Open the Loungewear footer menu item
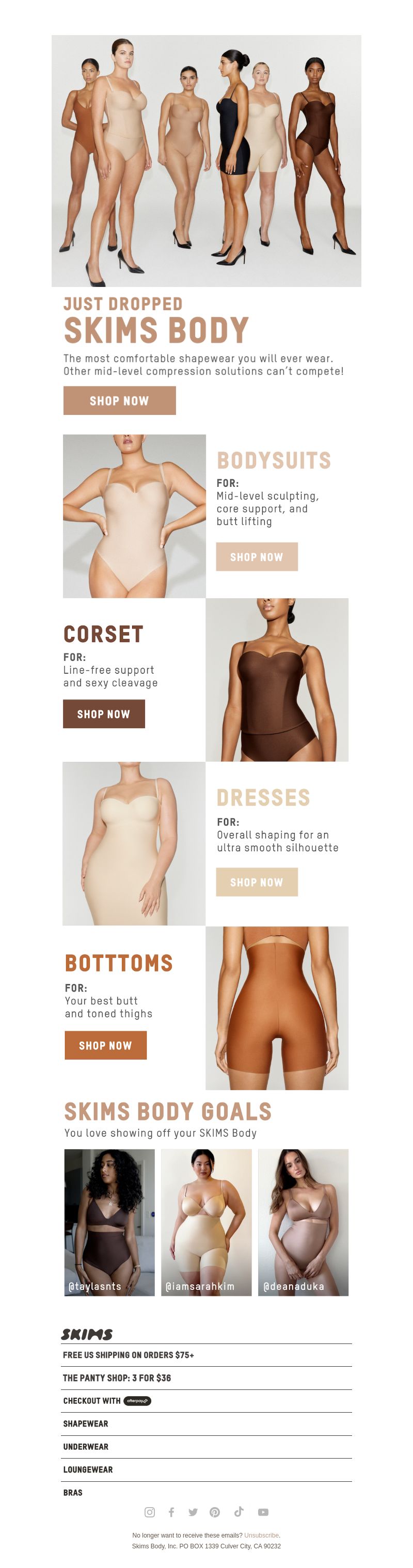The image size is (413, 1568). tap(206, 1469)
